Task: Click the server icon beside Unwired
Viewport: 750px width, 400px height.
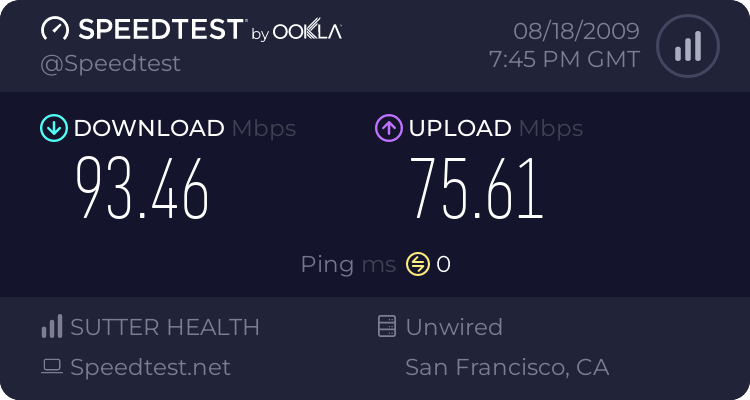Action: pyautogui.click(x=386, y=326)
